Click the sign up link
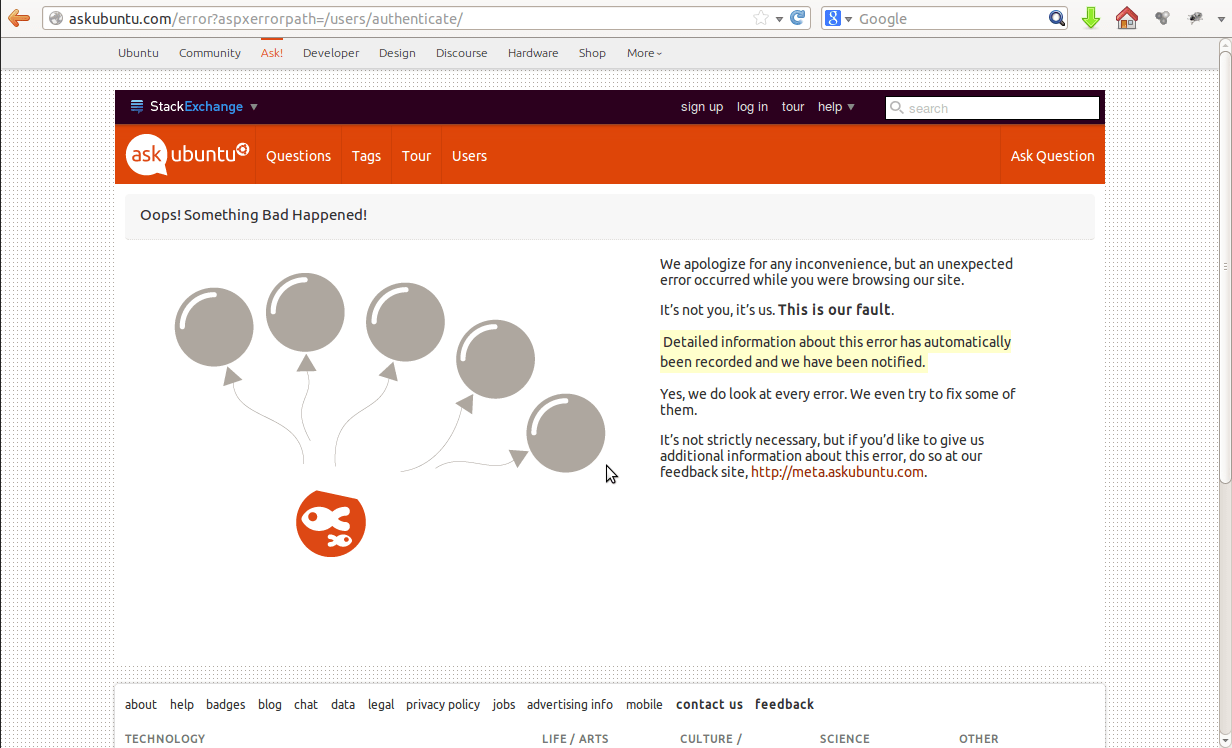The height and width of the screenshot is (748, 1232). [x=702, y=107]
